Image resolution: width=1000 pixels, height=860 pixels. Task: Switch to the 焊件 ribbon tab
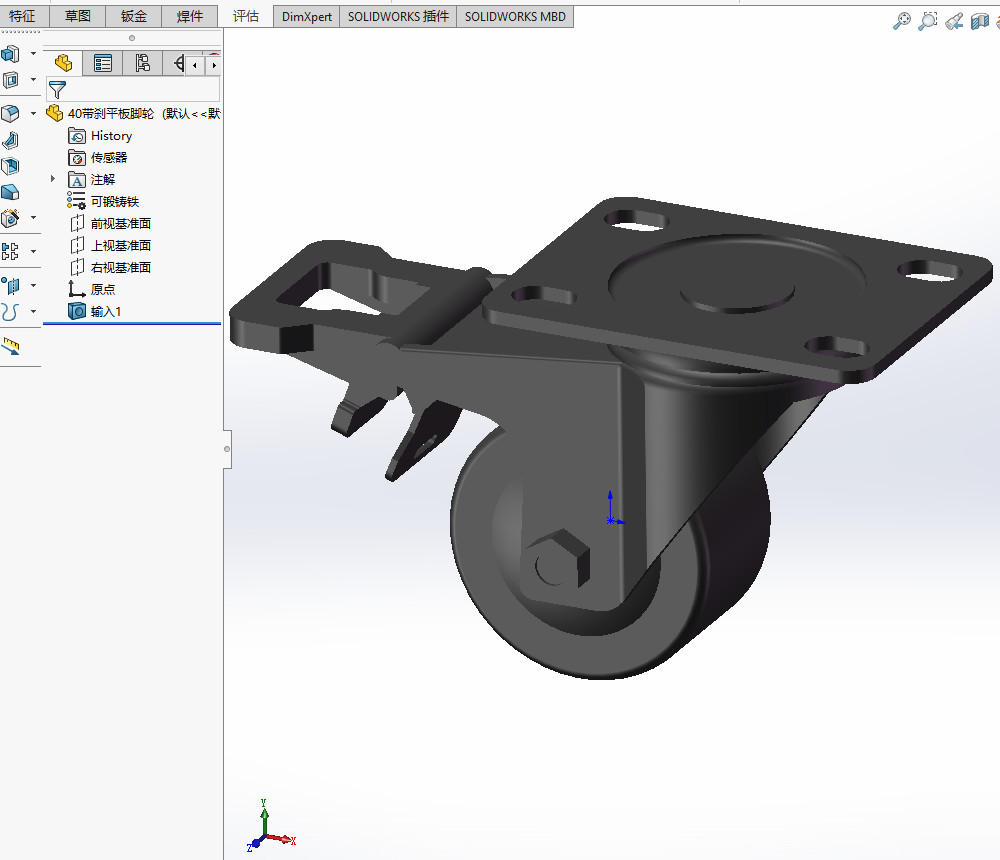click(189, 16)
